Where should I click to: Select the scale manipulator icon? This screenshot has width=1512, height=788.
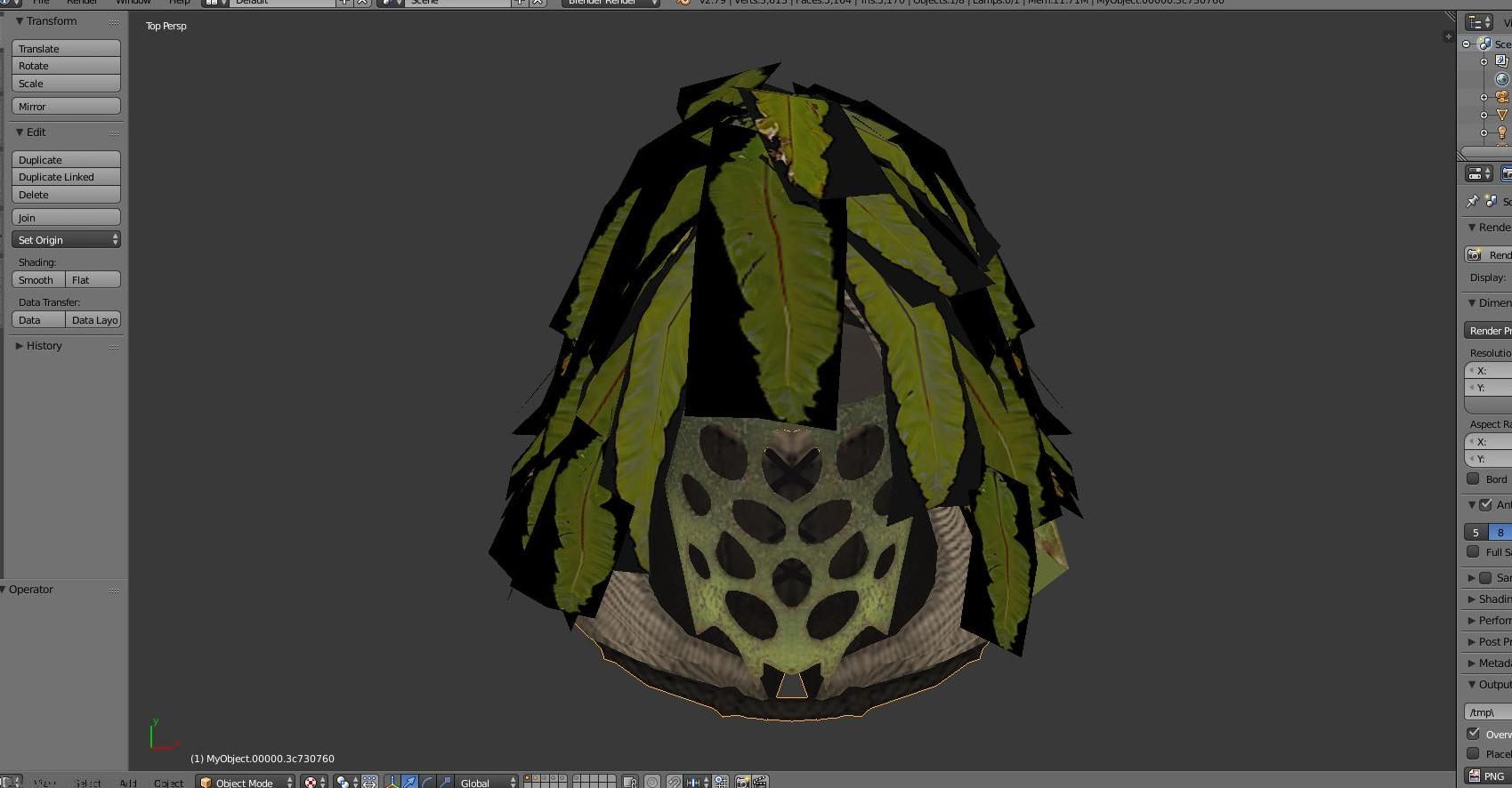(444, 782)
